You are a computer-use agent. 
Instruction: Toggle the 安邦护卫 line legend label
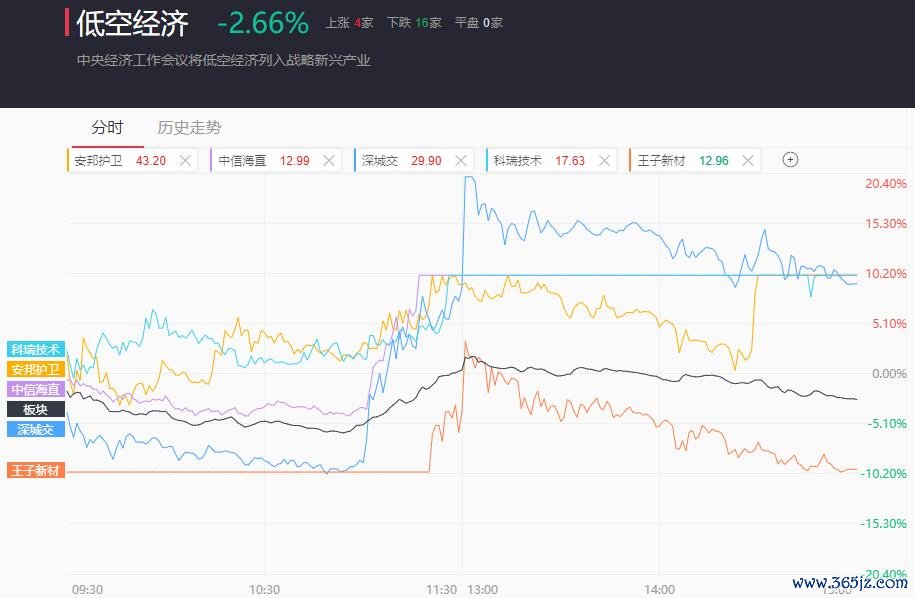36,369
